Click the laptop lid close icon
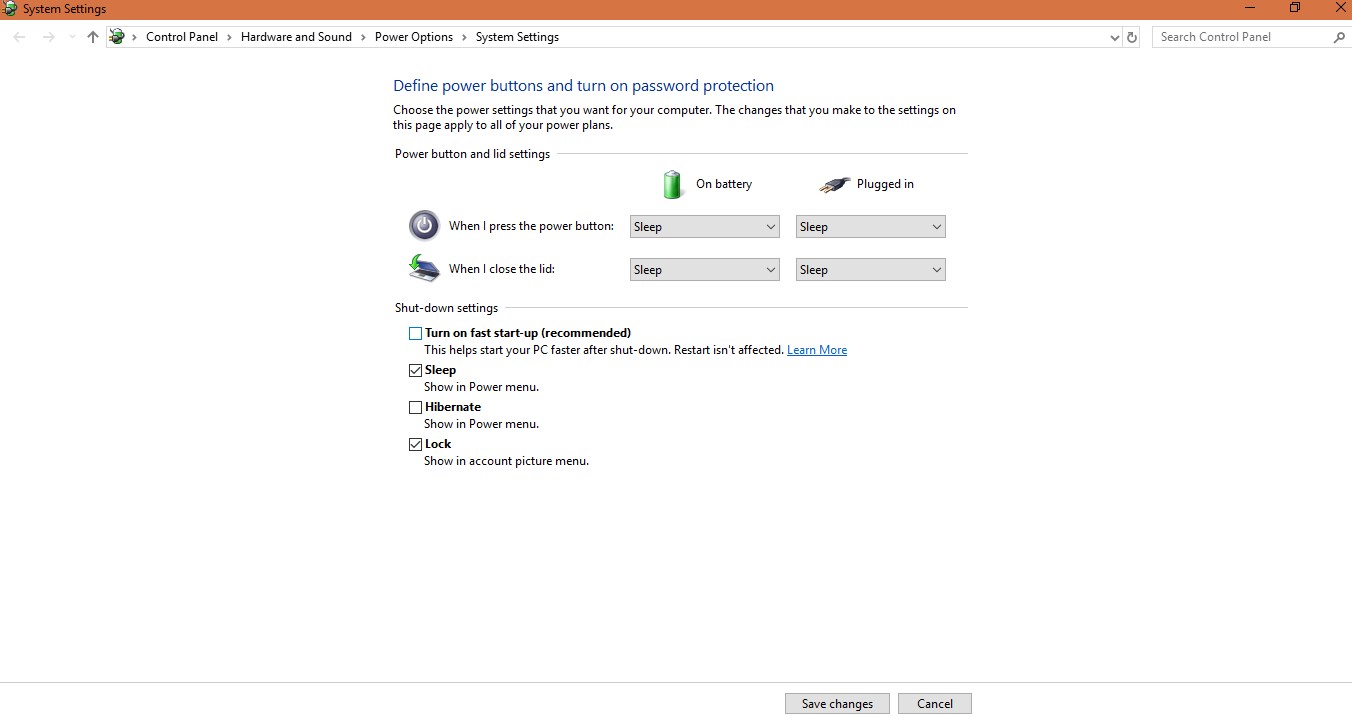The height and width of the screenshot is (717, 1352). (424, 268)
